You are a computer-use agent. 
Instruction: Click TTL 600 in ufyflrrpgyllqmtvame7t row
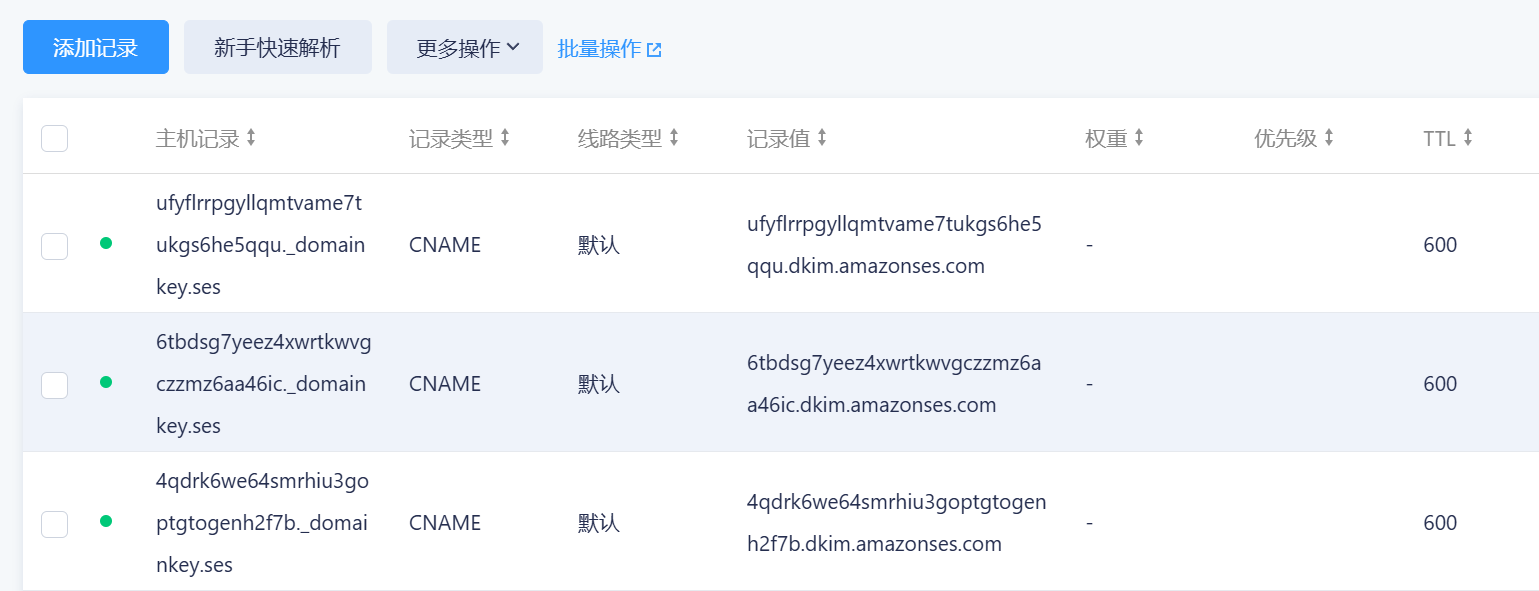tap(1440, 245)
